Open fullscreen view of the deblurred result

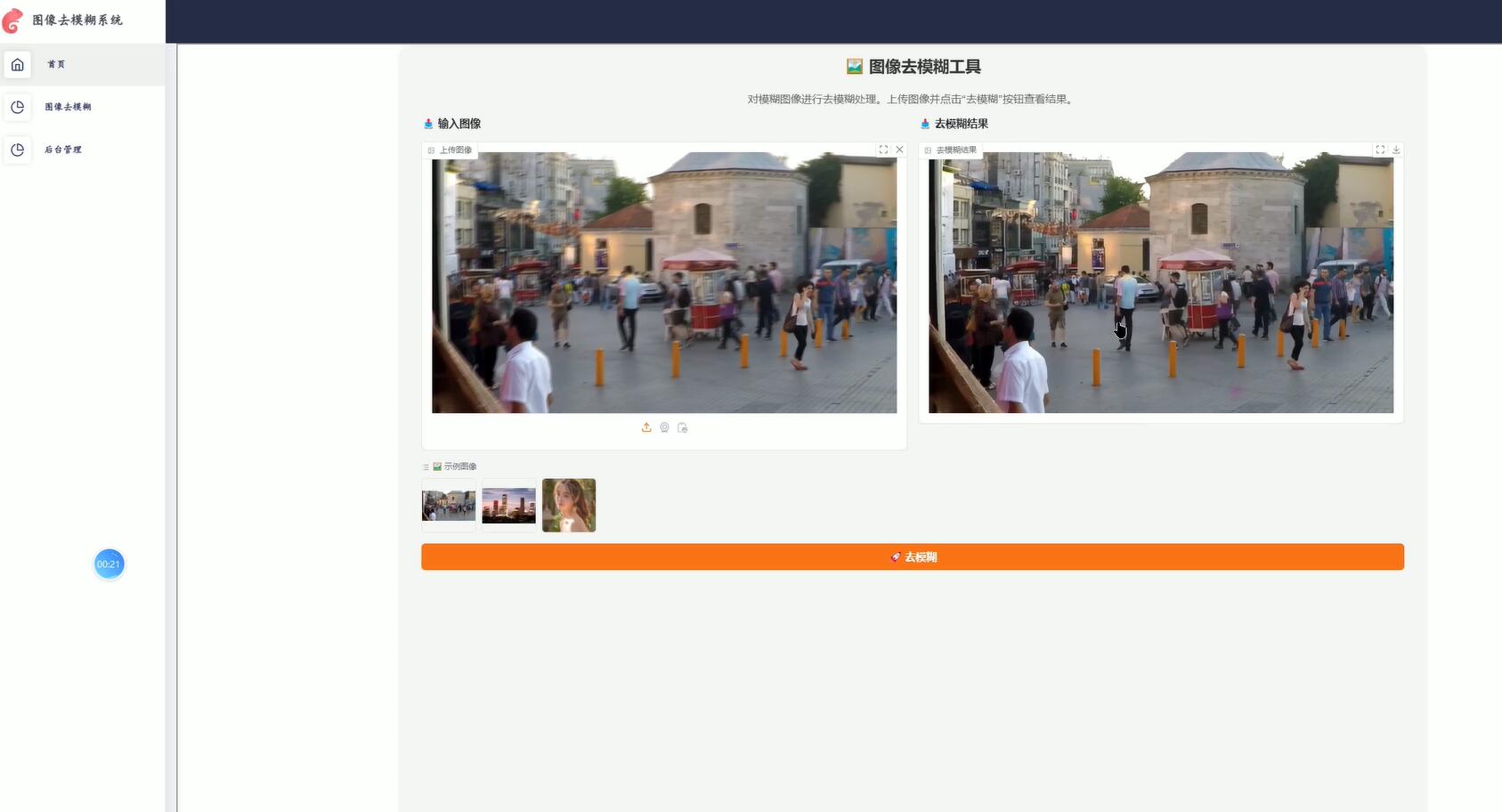click(1380, 150)
